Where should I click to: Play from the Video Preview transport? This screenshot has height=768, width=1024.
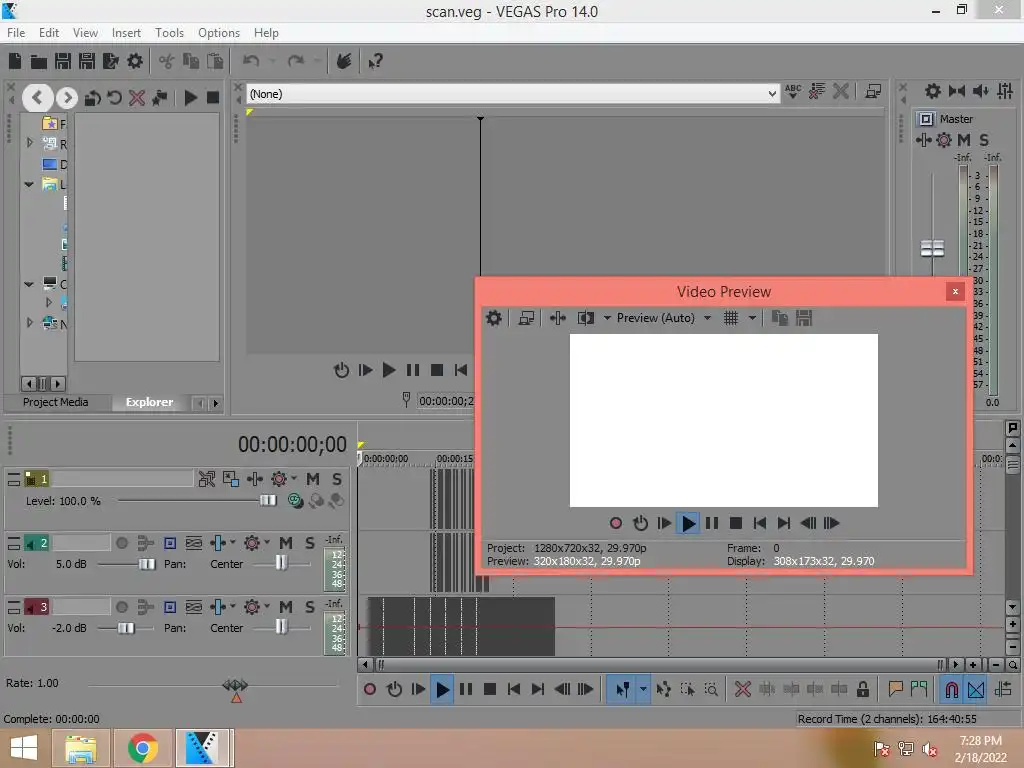pyautogui.click(x=688, y=523)
